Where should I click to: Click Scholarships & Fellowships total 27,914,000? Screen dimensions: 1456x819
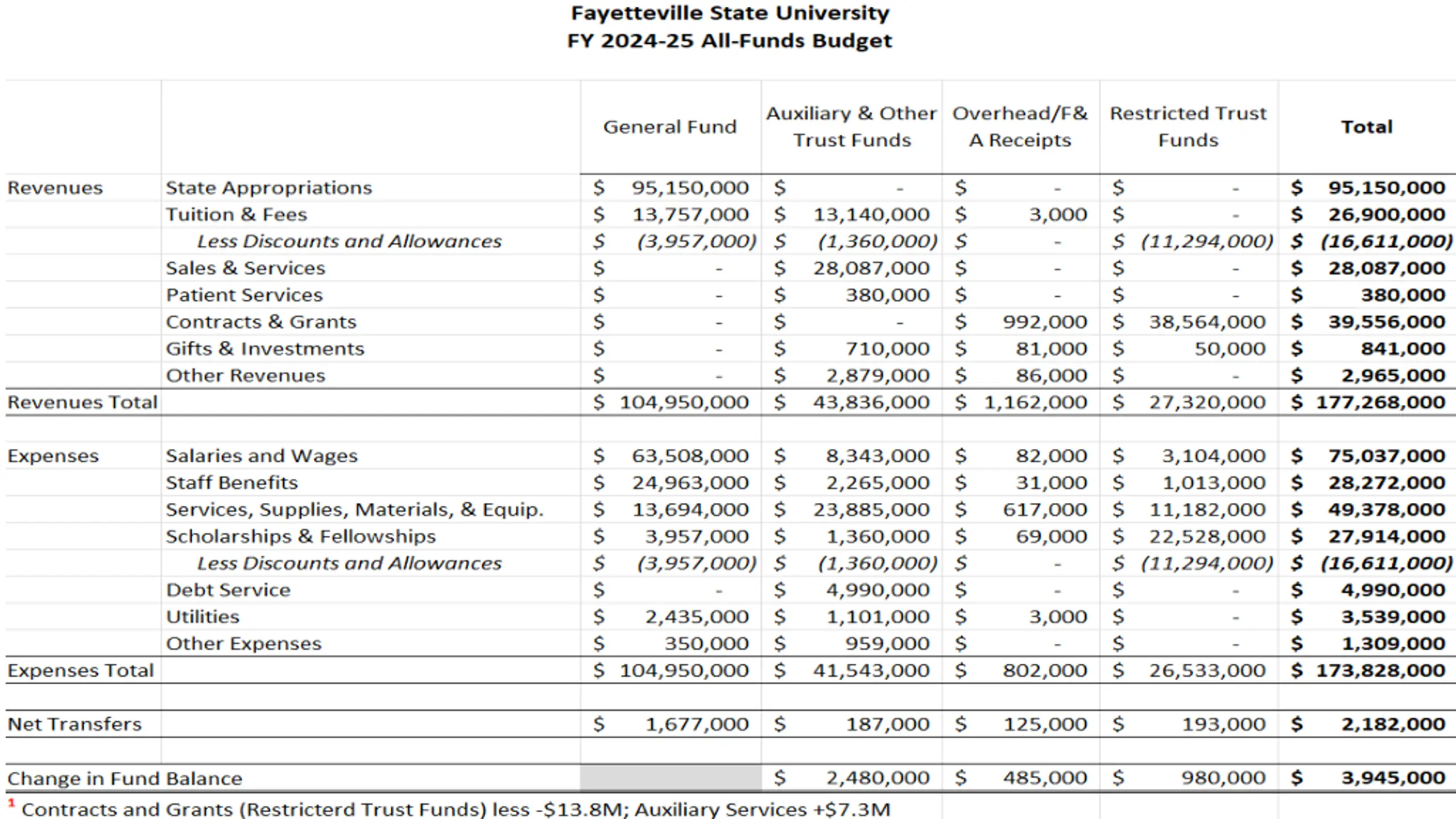click(1387, 536)
